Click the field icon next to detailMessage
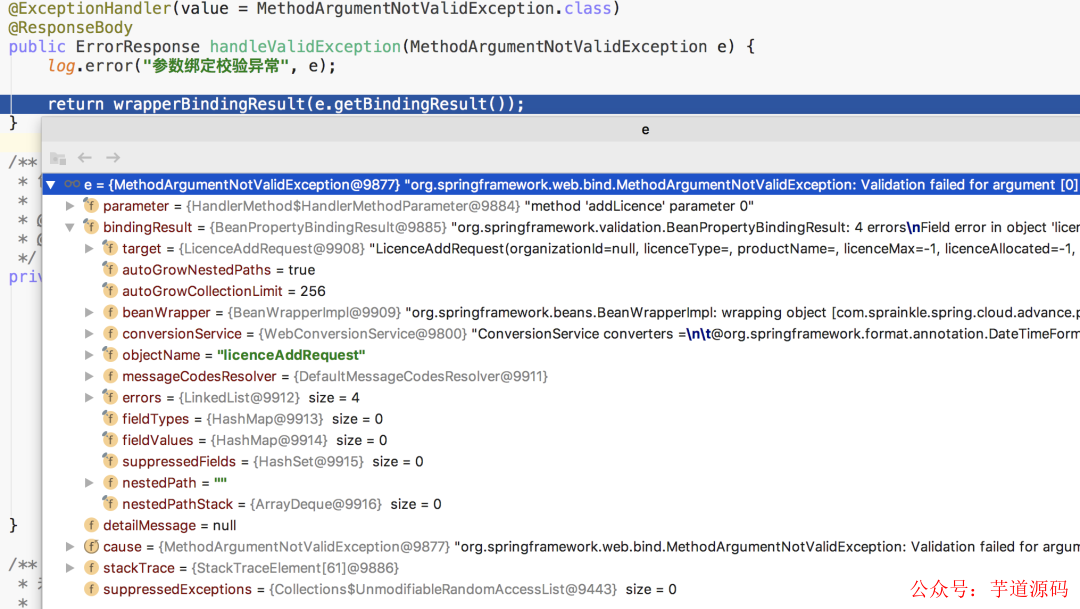 pos(91,525)
